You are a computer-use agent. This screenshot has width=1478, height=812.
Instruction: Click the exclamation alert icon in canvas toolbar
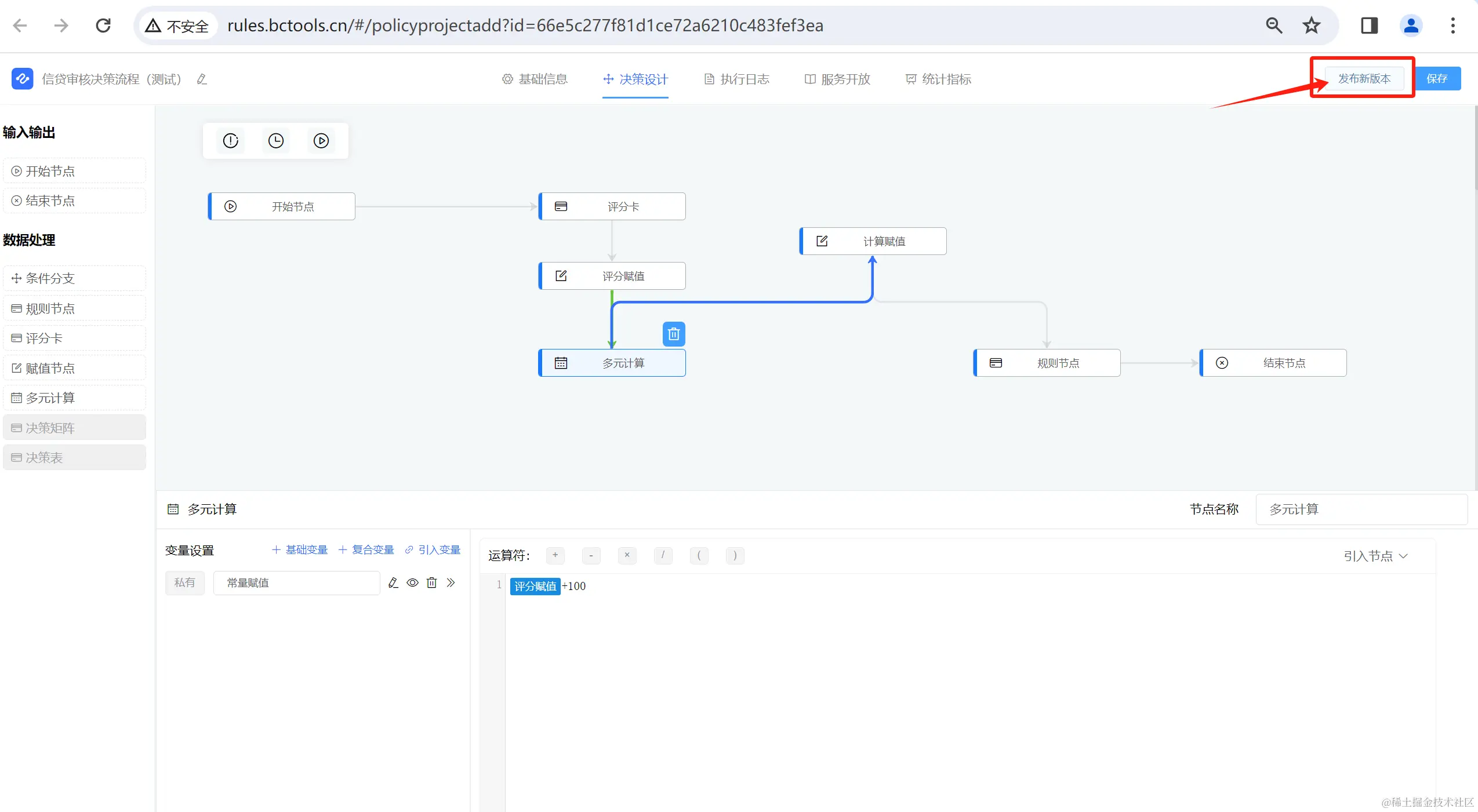coord(231,141)
